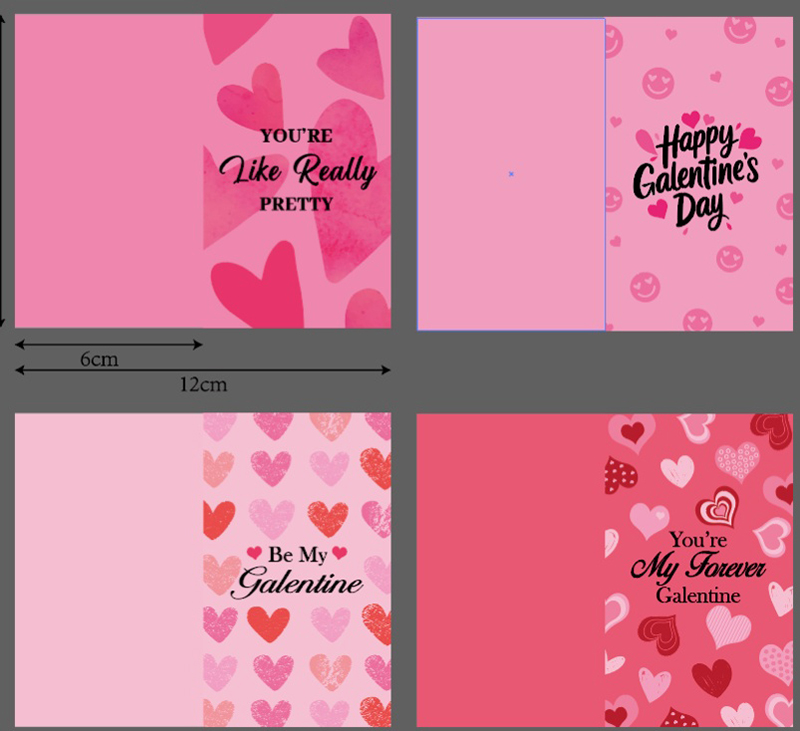Image resolution: width=800 pixels, height=731 pixels.
Task: Click the "You're" text on fourth card
Action: pyautogui.click(x=696, y=540)
